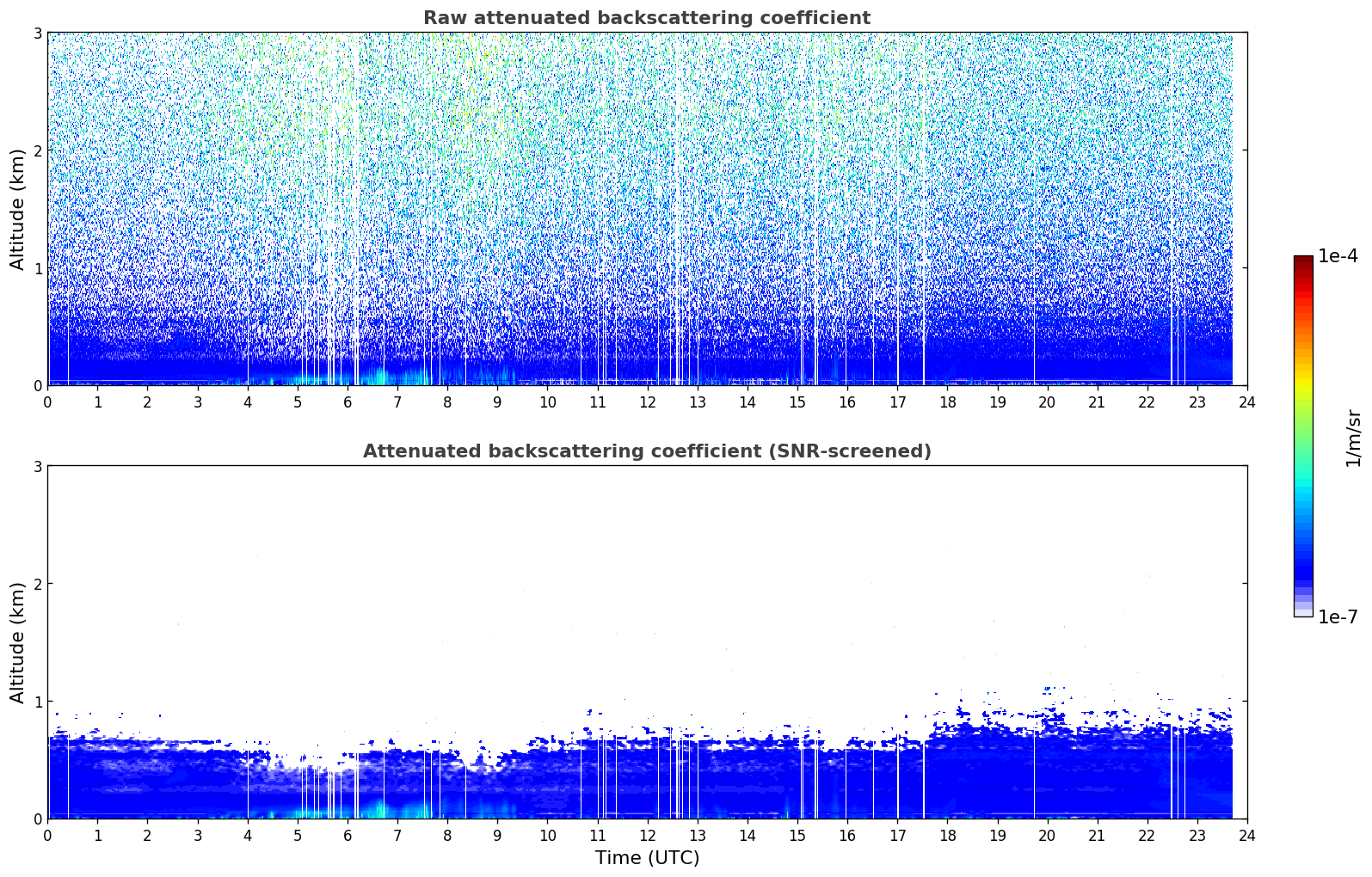The image size is (1372, 877).
Task: Click hour 0 tick on bottom plot axis
Action: (x=47, y=835)
